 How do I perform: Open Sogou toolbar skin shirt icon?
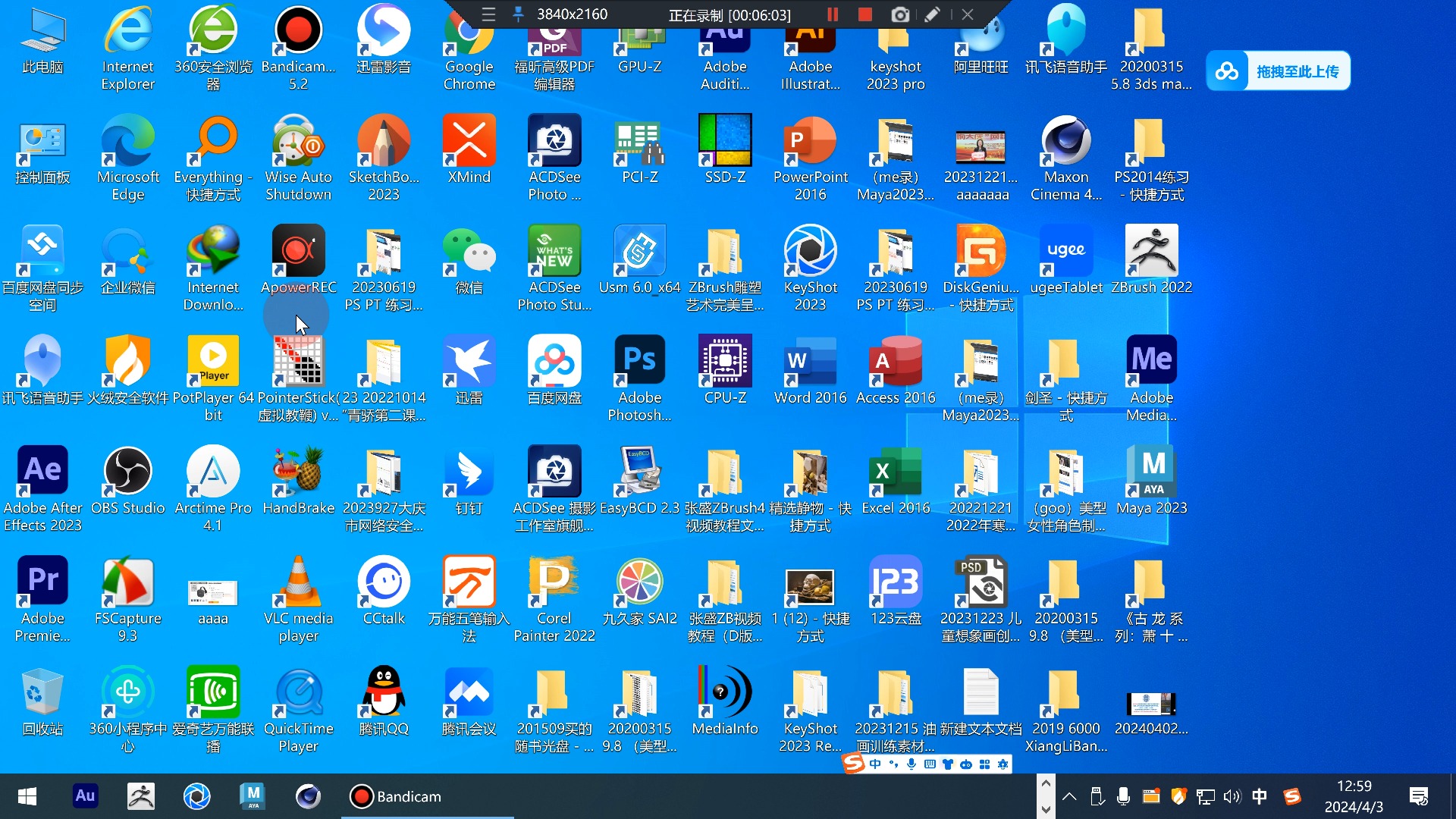[947, 764]
